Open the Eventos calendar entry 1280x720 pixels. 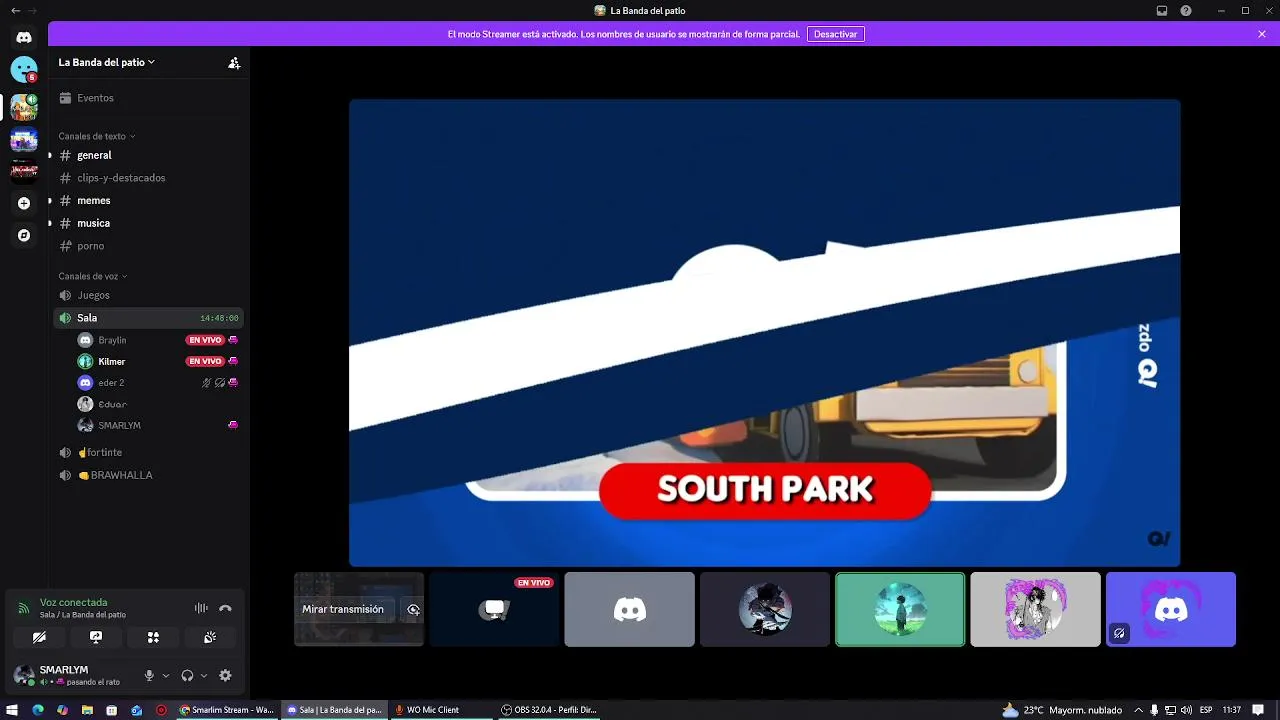click(x=147, y=98)
